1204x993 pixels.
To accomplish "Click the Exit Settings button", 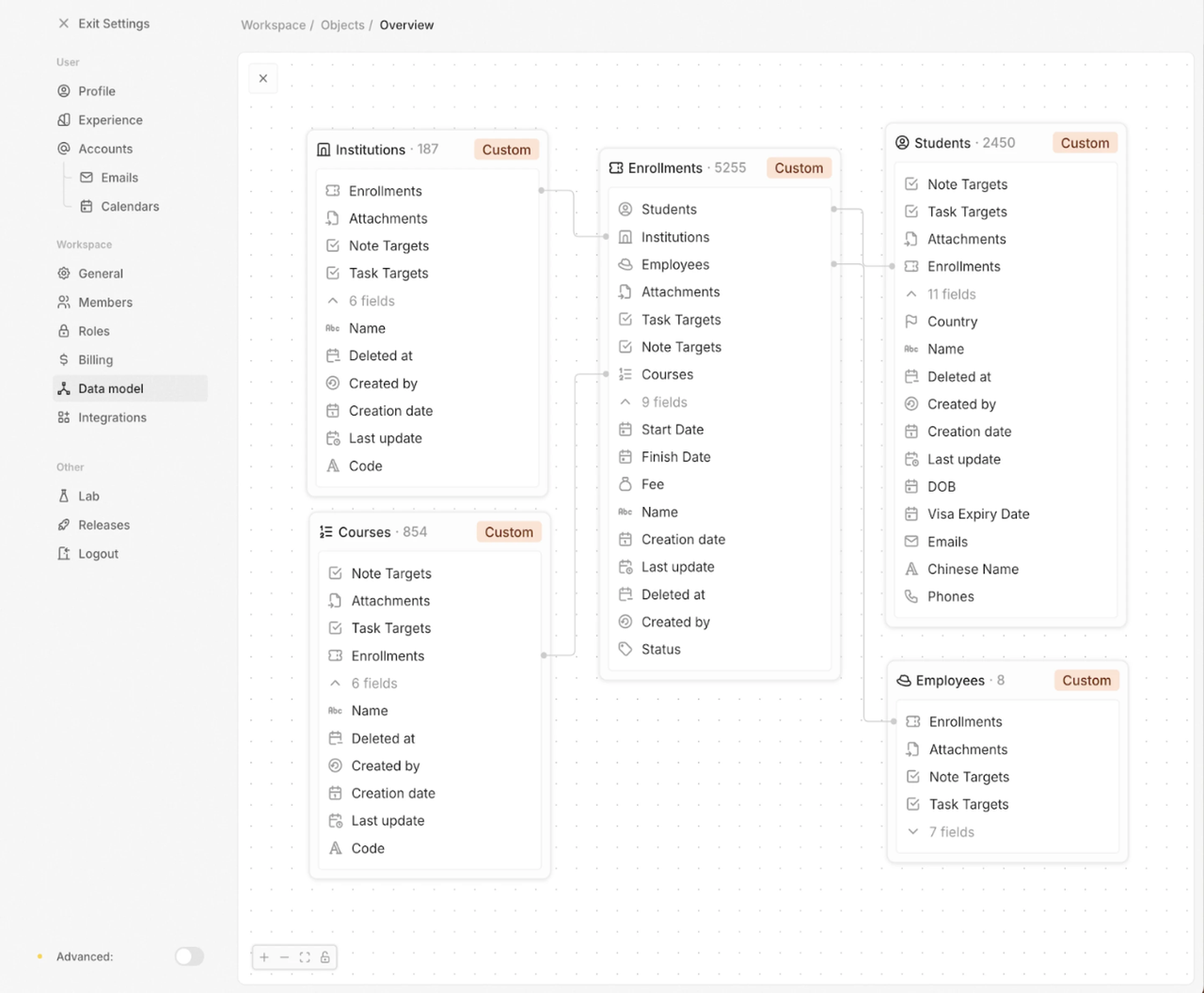I will click(104, 24).
